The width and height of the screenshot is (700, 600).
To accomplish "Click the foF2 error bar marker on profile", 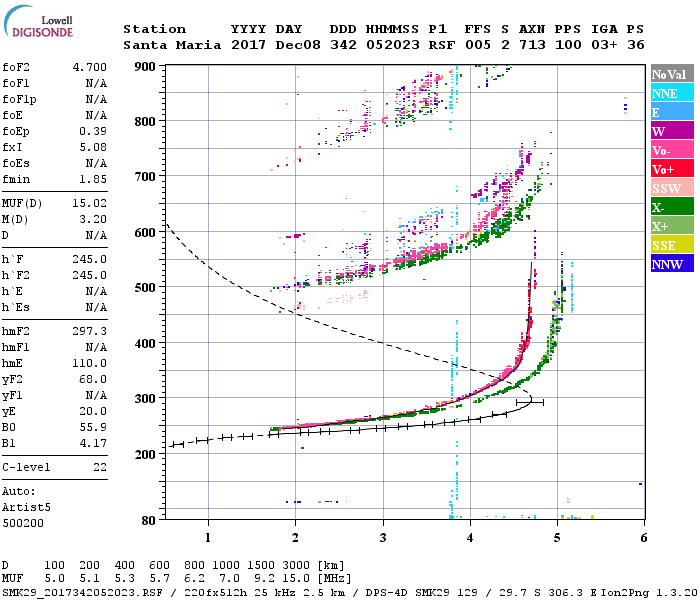I will 530,403.
